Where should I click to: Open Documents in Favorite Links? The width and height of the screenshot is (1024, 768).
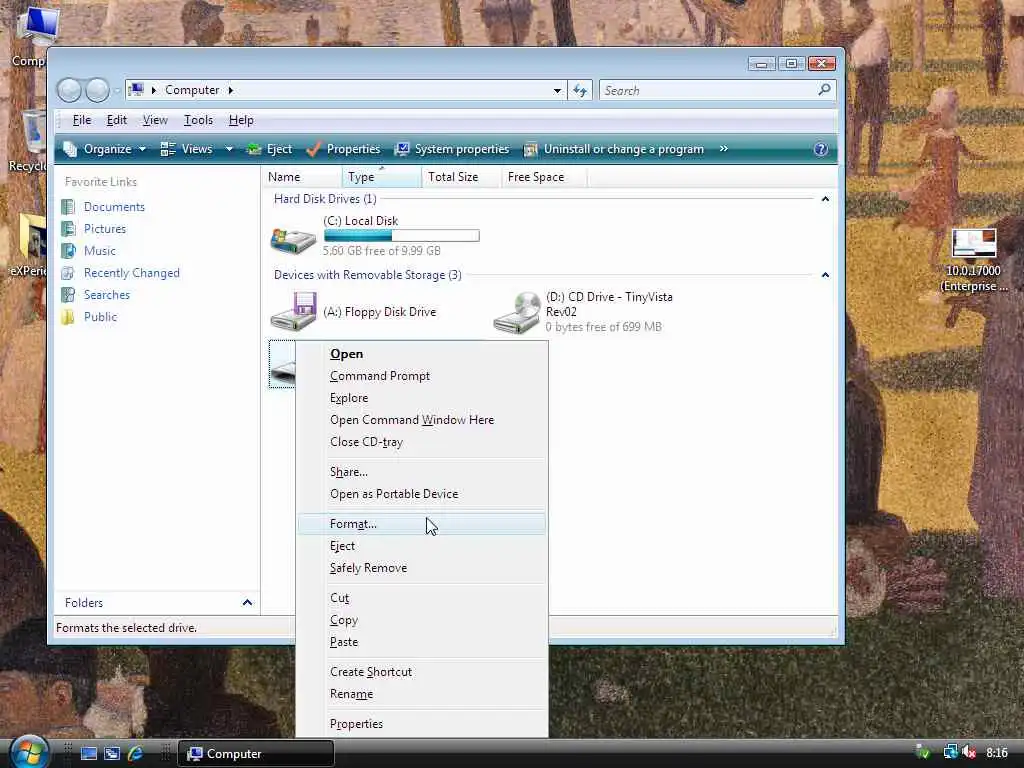pyautogui.click(x=114, y=207)
